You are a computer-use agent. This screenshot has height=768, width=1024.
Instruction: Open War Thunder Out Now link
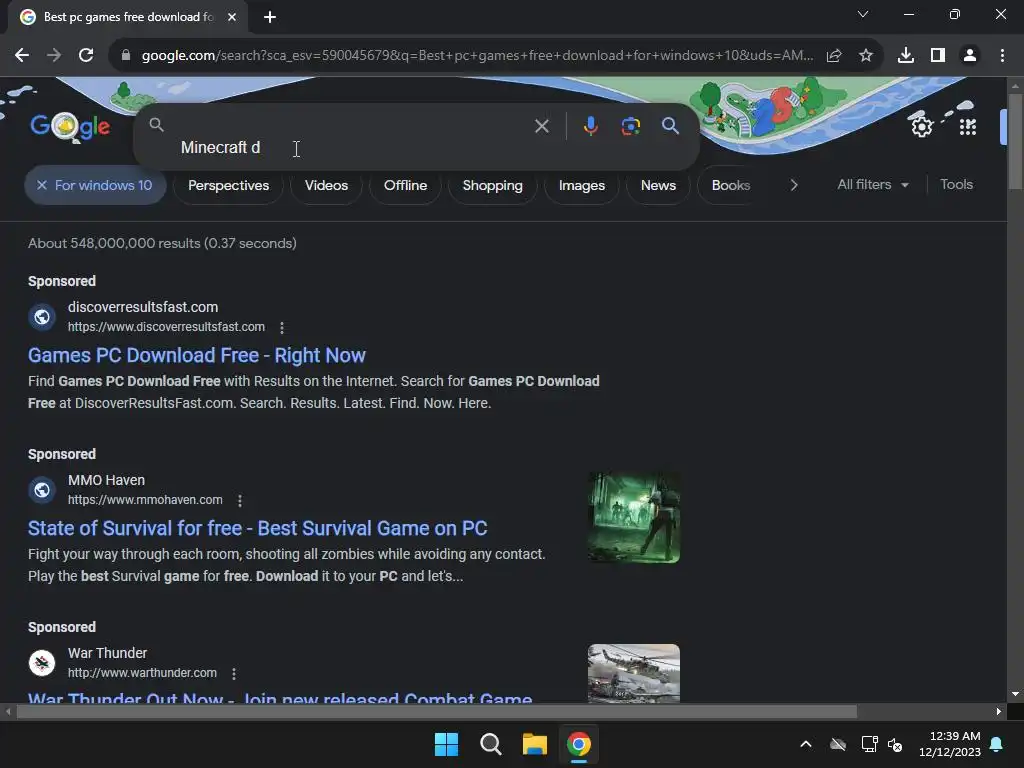280,697
